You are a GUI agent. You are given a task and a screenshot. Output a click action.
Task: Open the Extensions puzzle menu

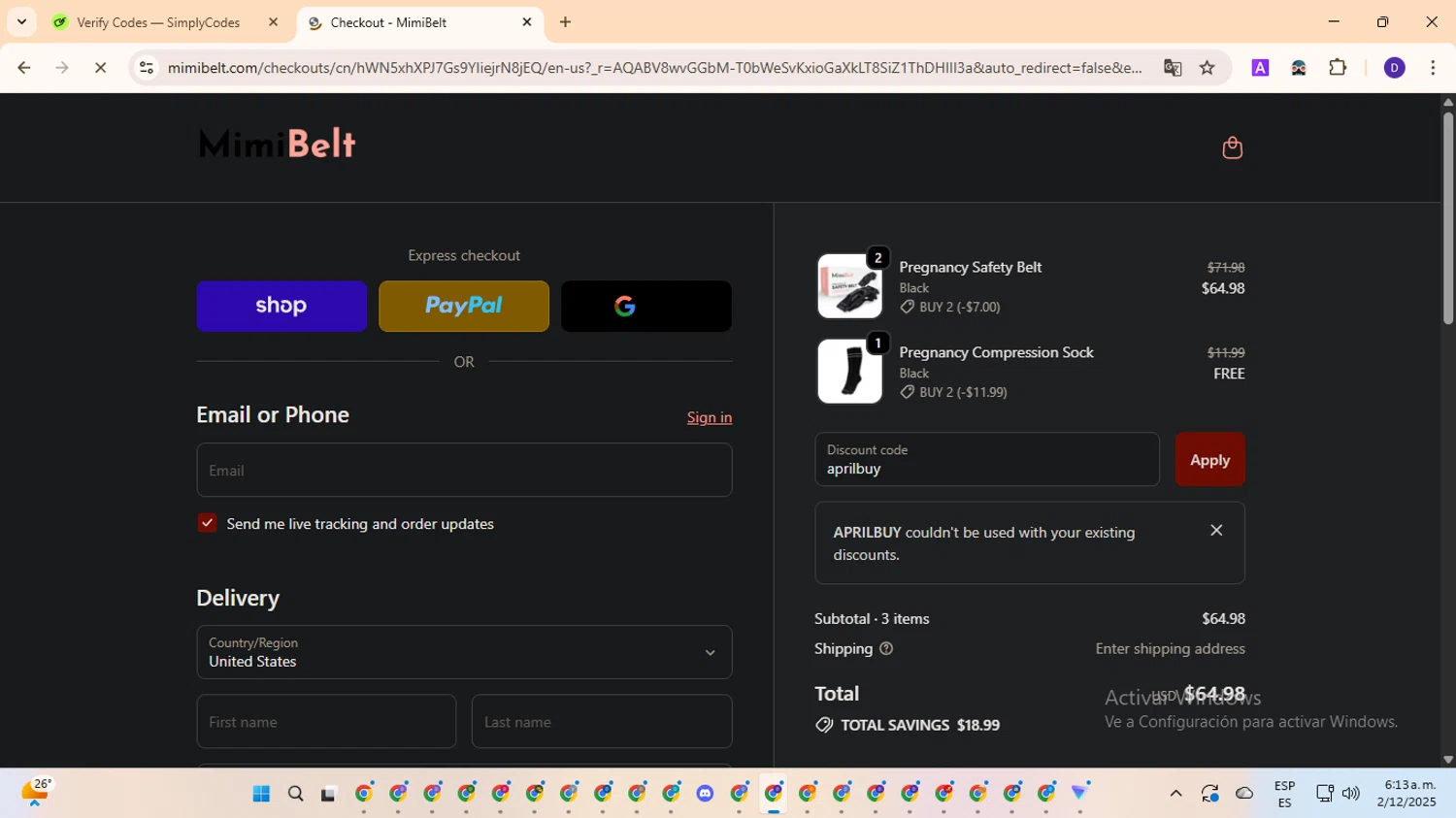[1338, 68]
